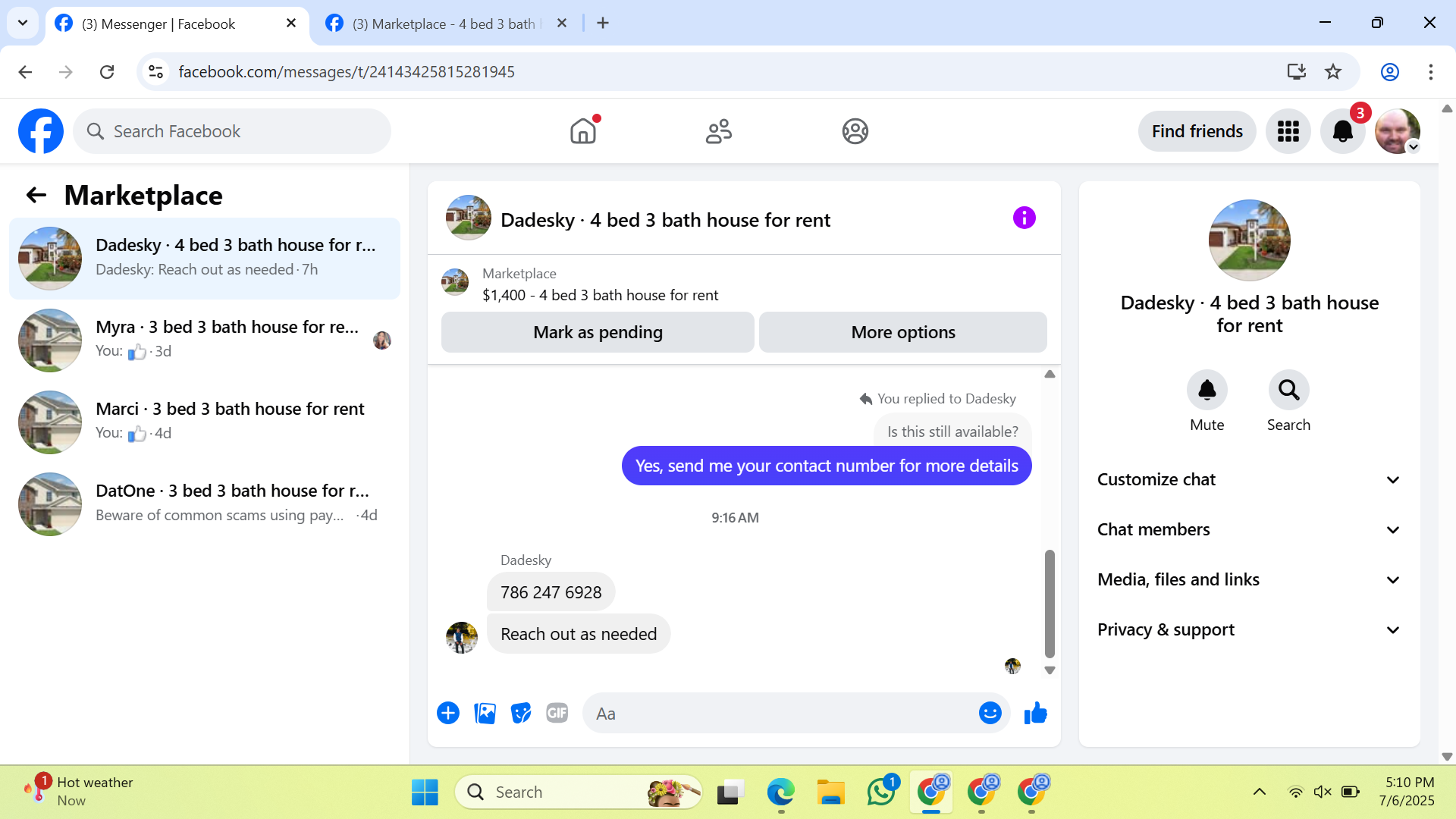Open the emoji picker in message box

tap(990, 713)
